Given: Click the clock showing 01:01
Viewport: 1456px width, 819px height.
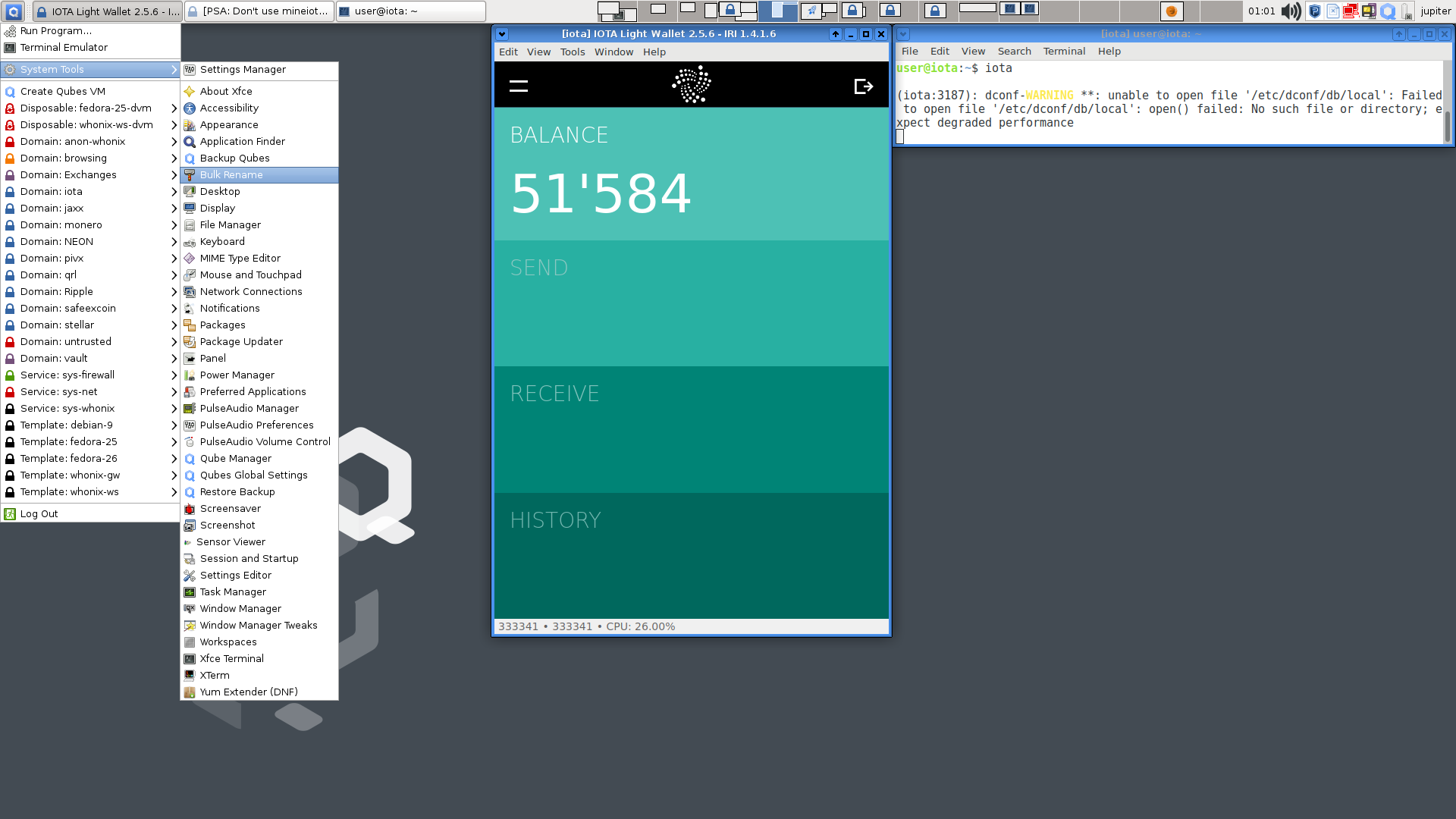Looking at the screenshot, I should [1262, 11].
